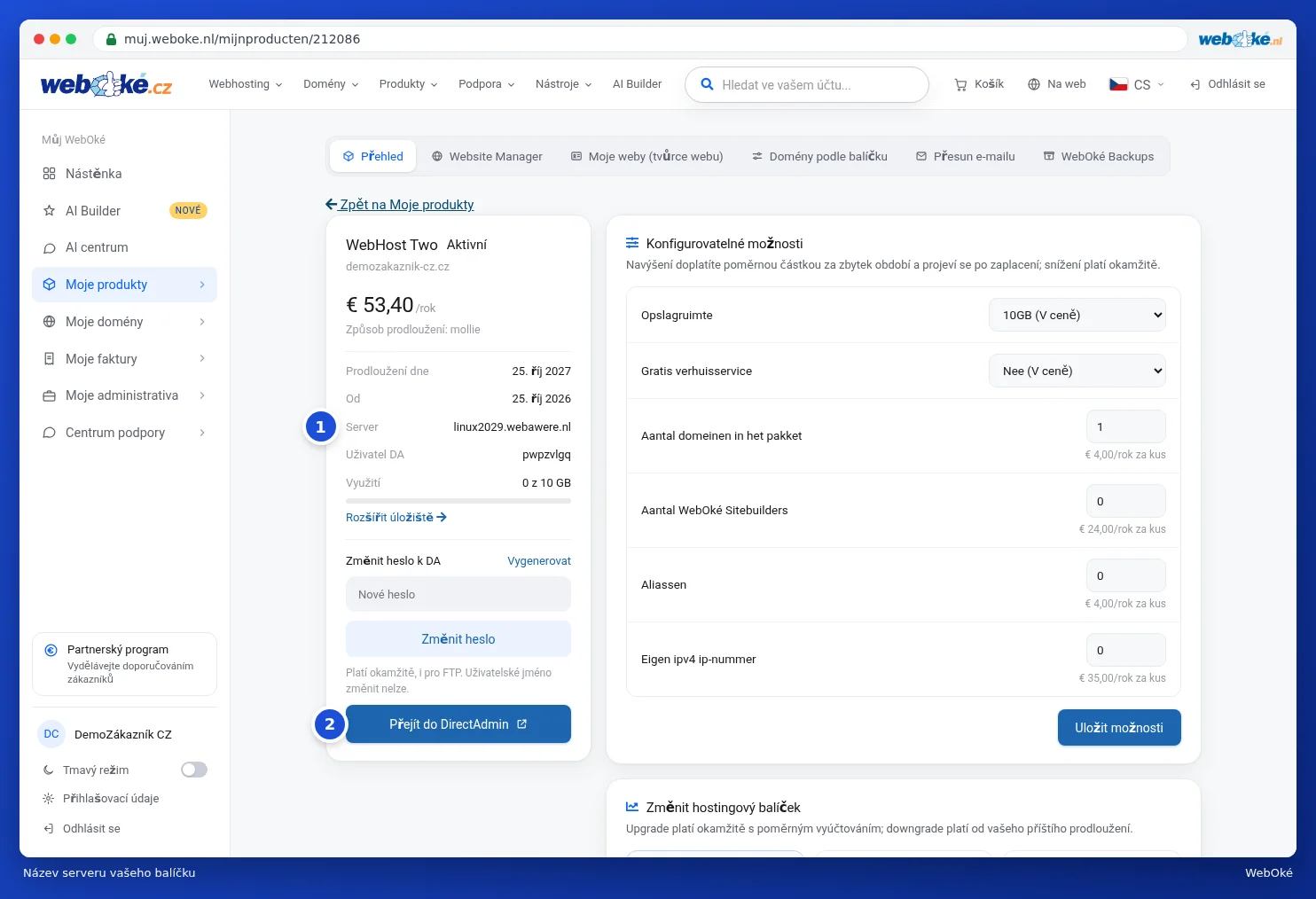Click the search magnifier icon

click(x=707, y=84)
